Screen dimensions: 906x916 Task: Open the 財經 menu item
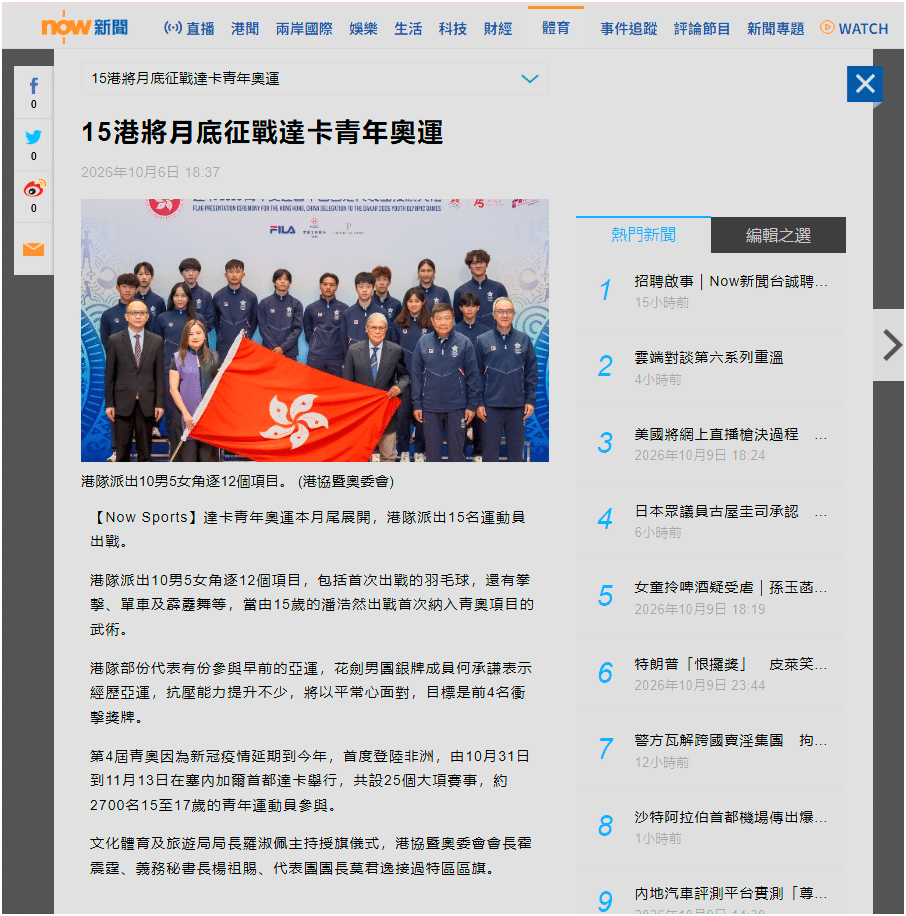coord(498,29)
